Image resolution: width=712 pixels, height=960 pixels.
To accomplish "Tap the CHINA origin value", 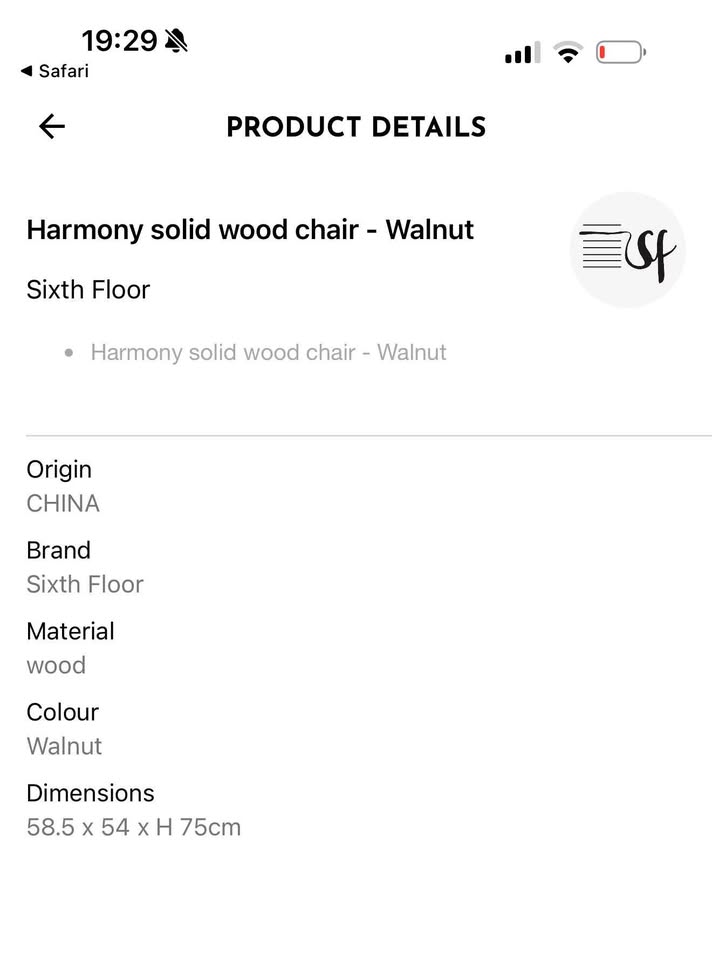I will [63, 503].
